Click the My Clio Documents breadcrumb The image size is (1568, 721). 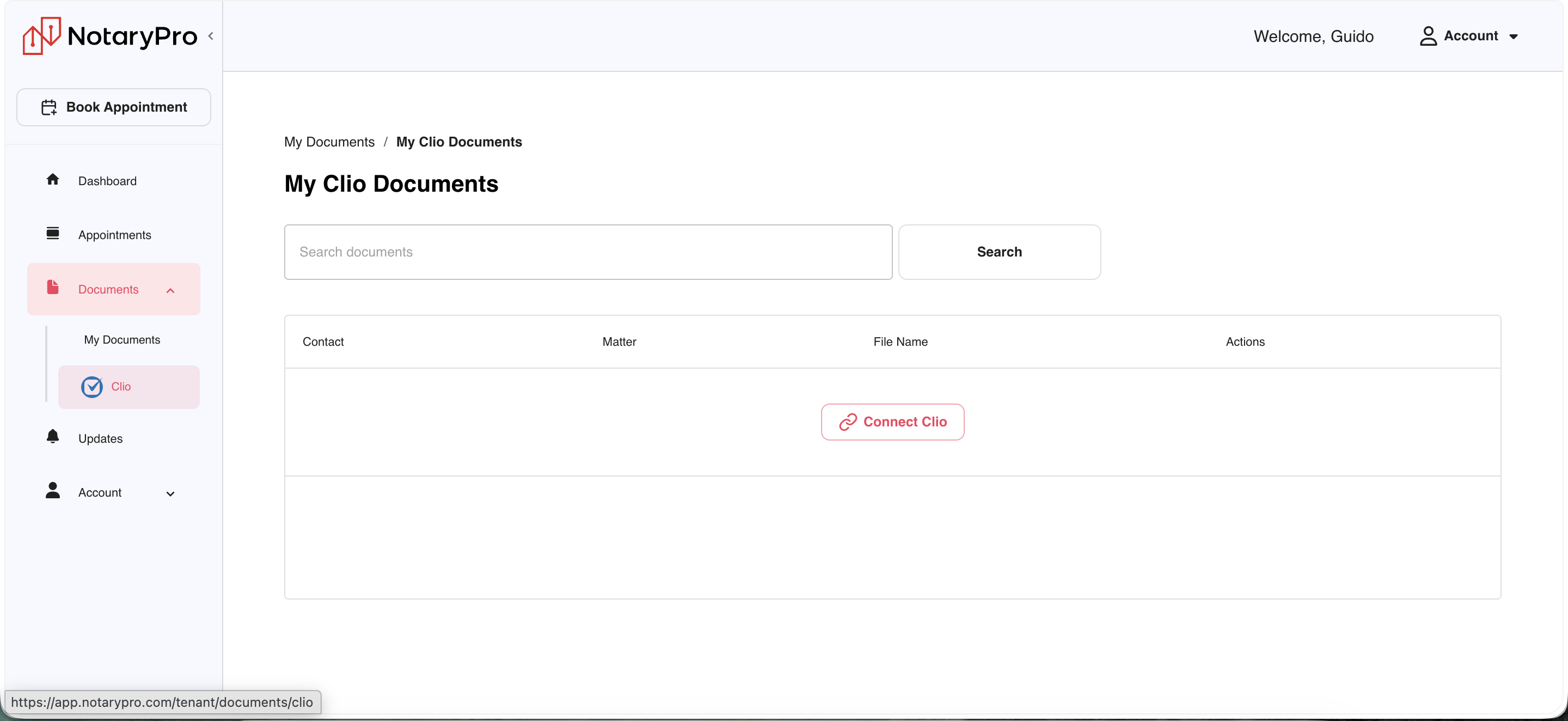click(459, 142)
